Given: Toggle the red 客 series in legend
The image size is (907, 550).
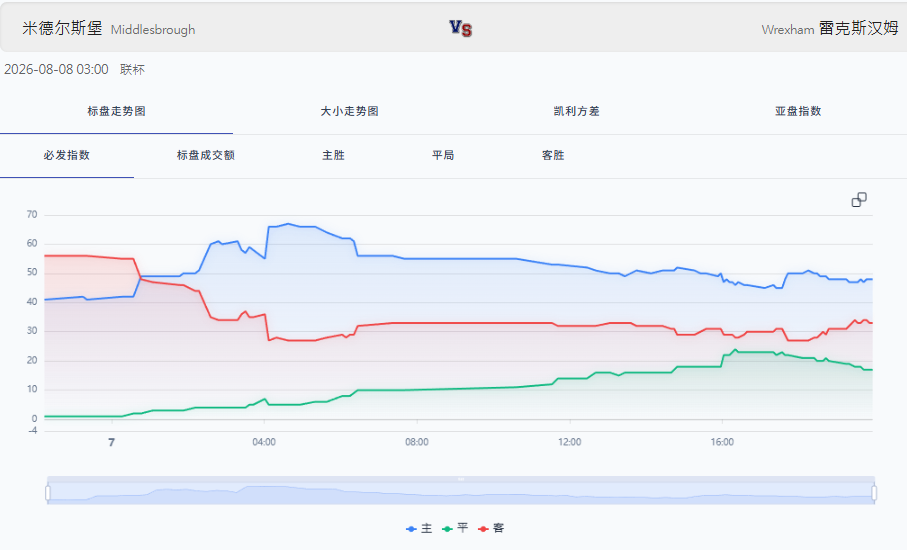Looking at the screenshot, I should click(x=491, y=529).
